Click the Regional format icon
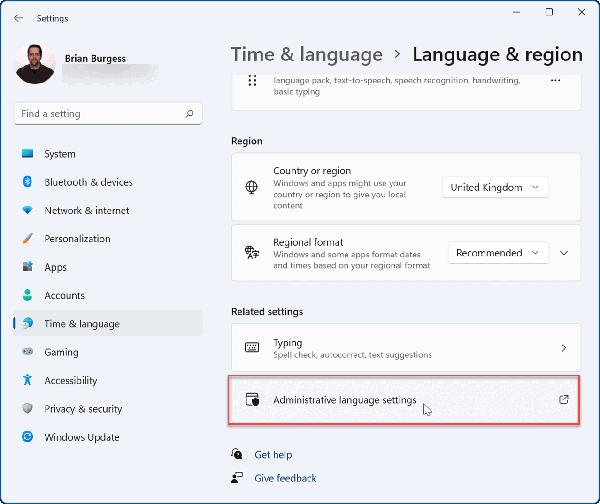600x504 pixels. [252, 253]
